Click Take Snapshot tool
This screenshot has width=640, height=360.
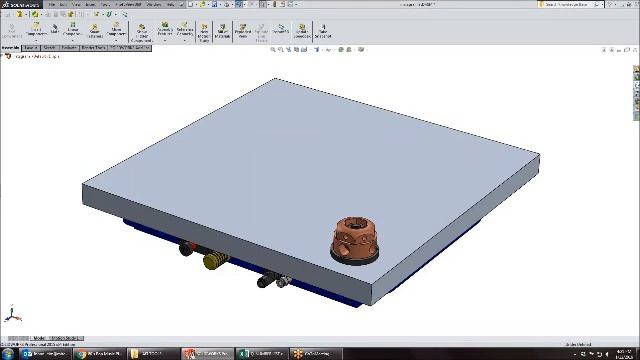(323, 31)
